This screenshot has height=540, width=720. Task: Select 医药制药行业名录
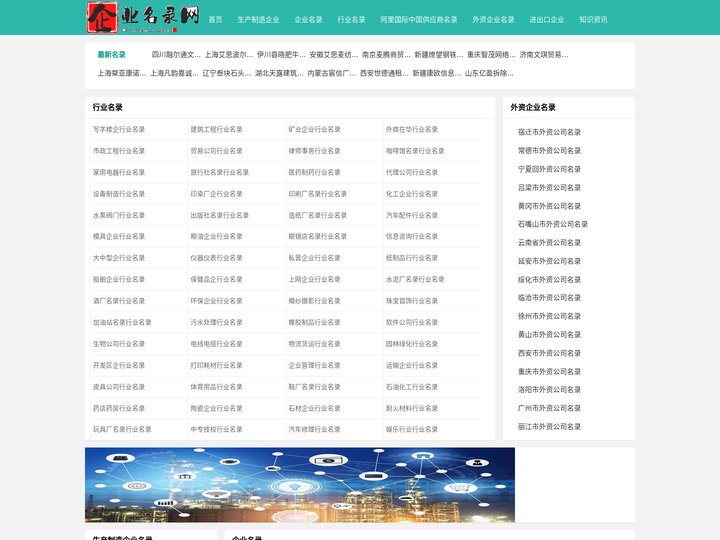tap(315, 173)
